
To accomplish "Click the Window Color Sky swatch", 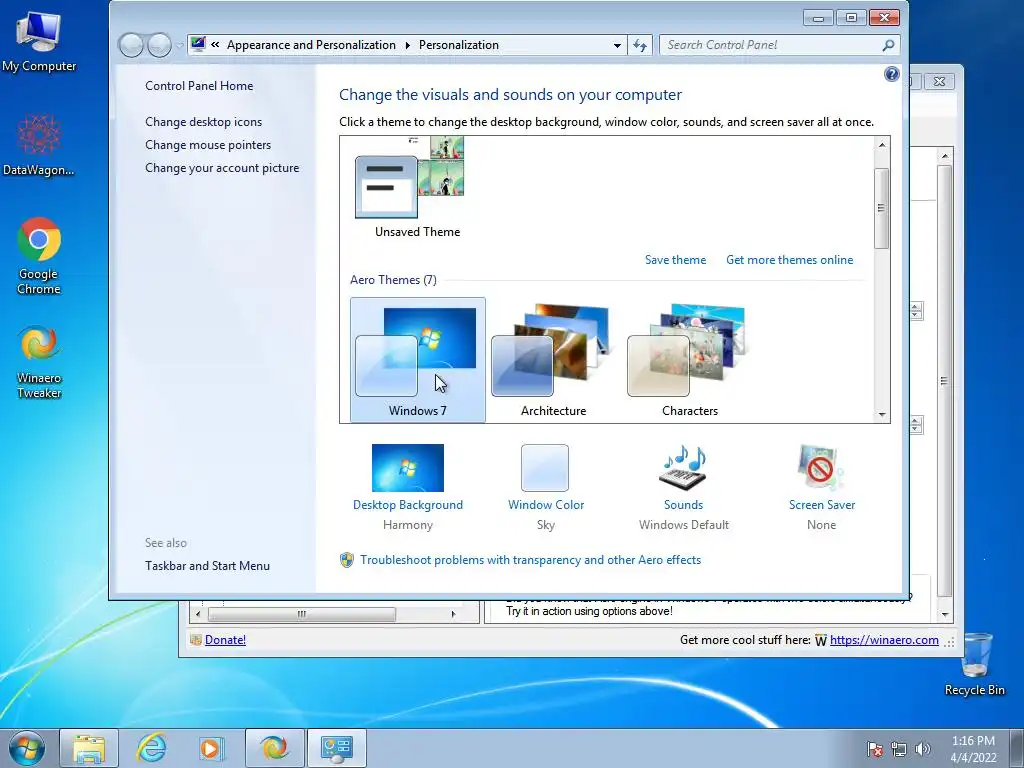I will click(x=545, y=468).
